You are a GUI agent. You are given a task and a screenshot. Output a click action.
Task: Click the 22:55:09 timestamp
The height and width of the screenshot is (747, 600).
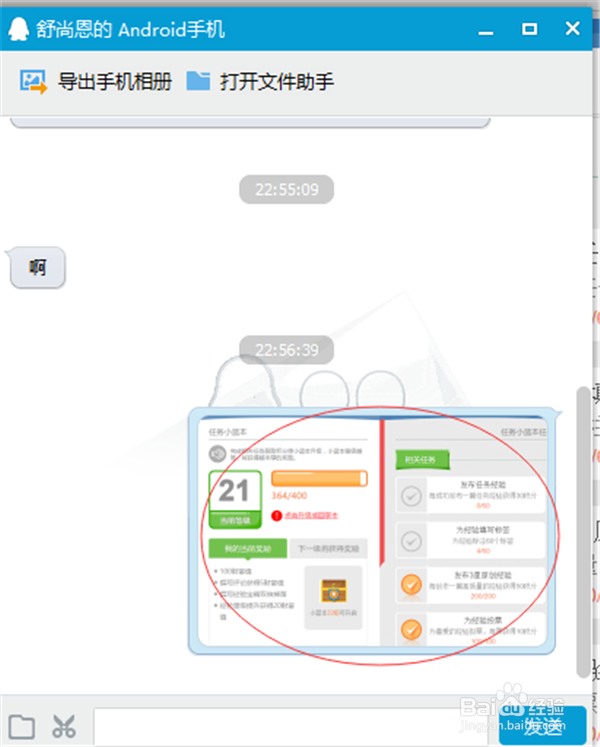286,190
